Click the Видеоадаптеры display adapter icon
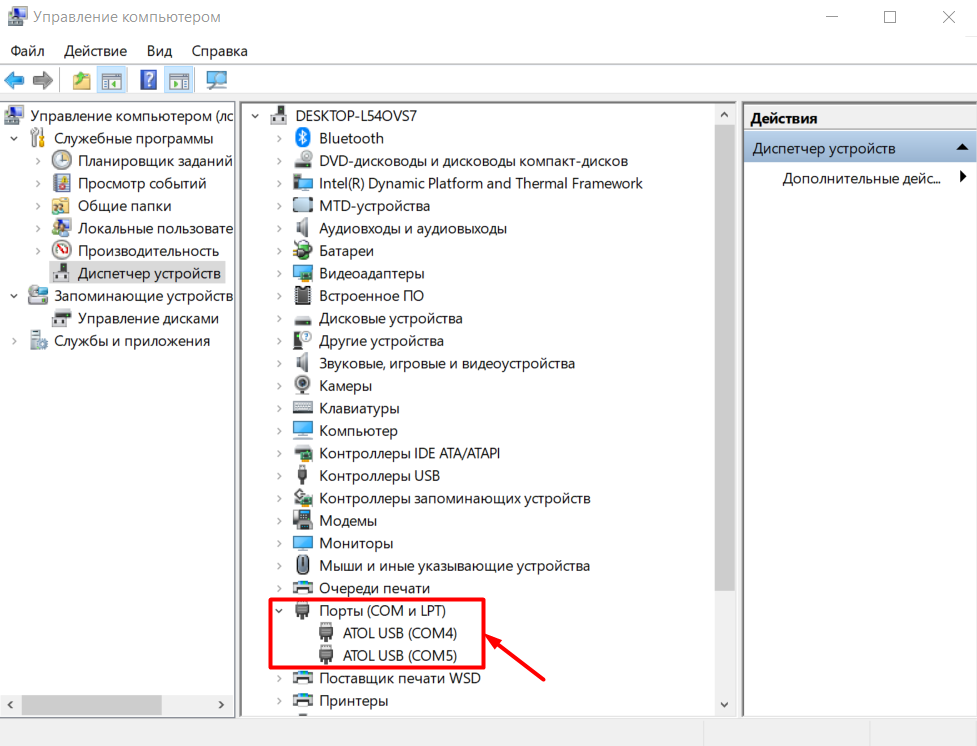977x746 pixels. pyautogui.click(x=303, y=273)
